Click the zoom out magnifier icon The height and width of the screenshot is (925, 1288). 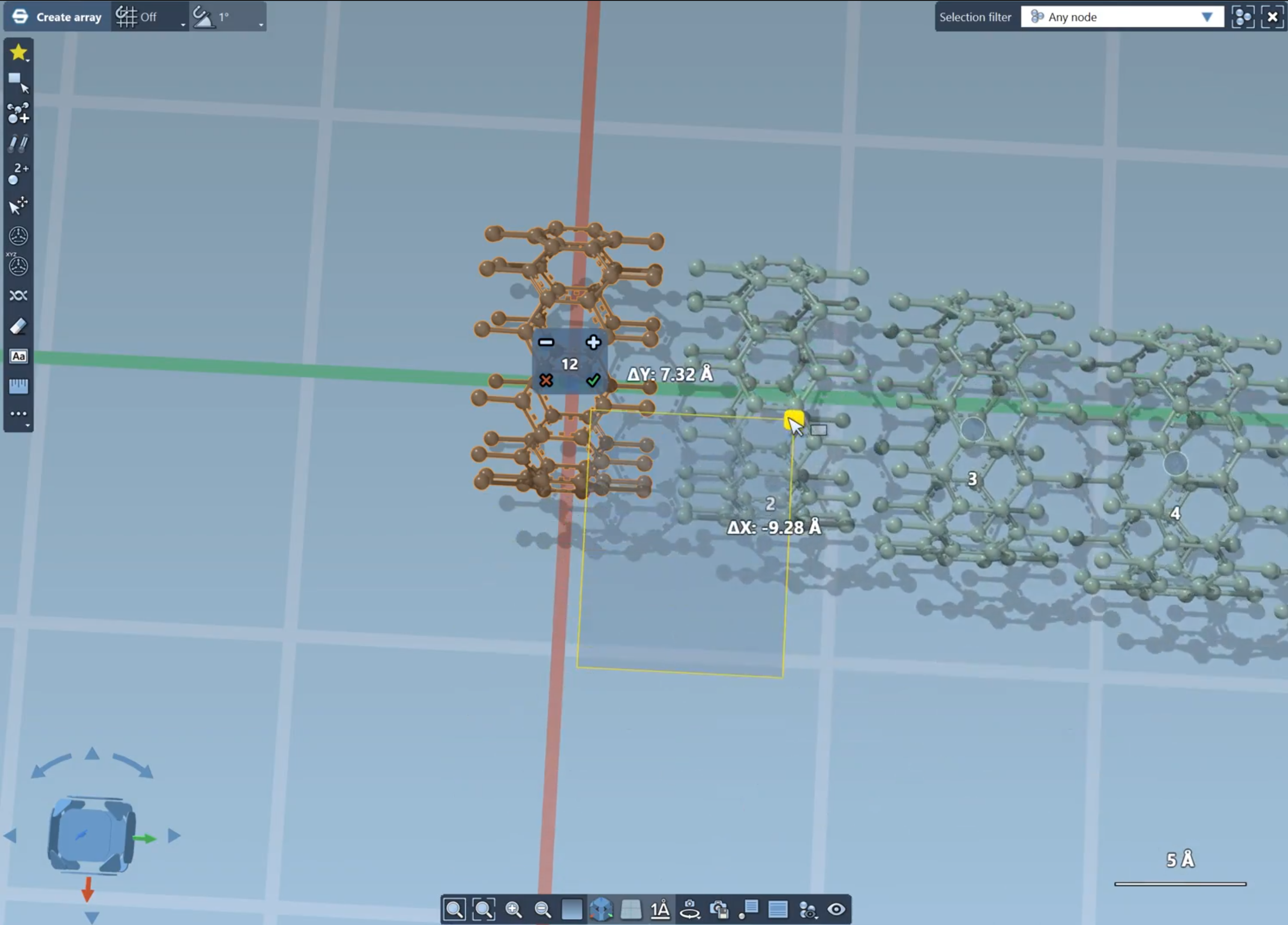542,909
